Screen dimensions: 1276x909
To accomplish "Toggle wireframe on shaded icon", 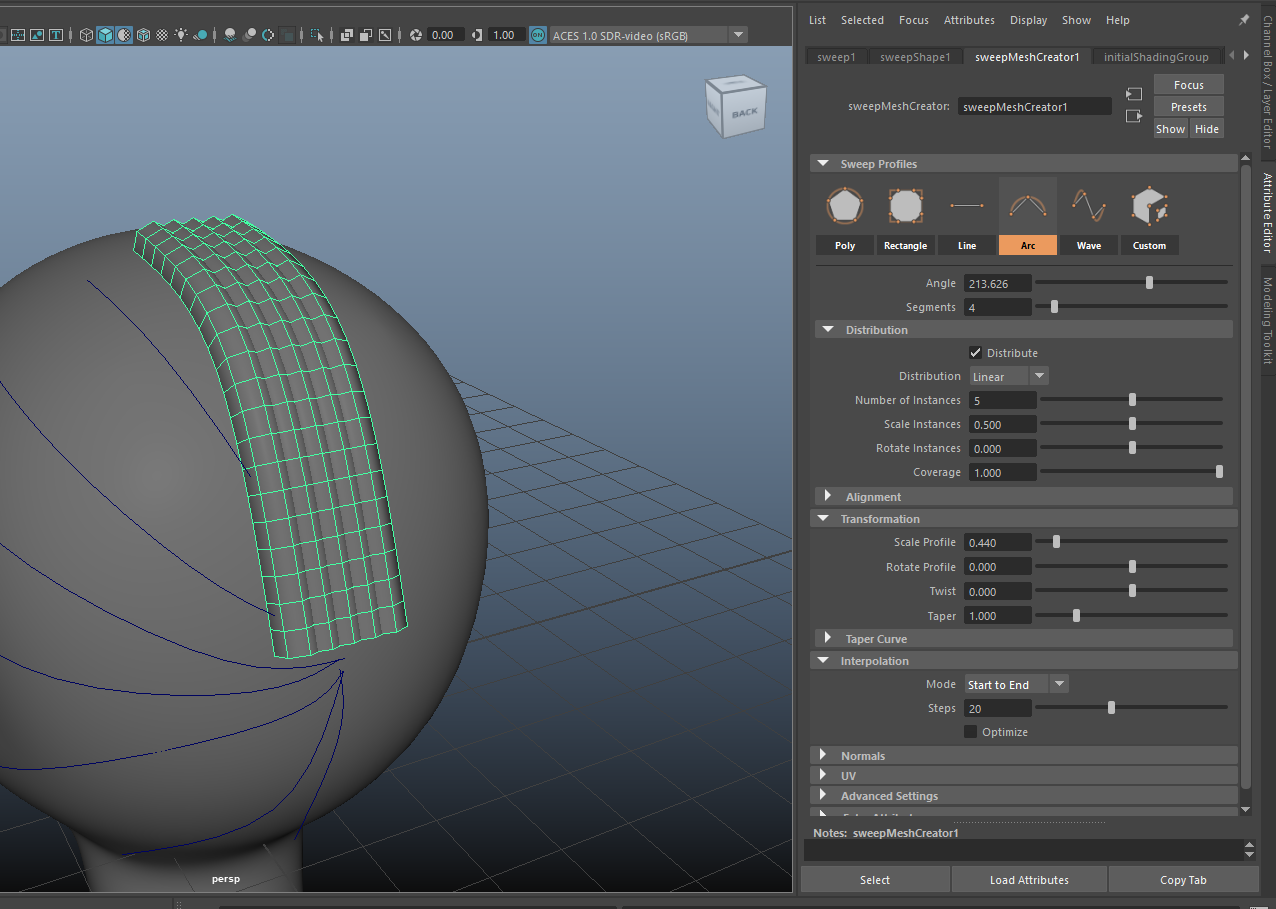I will pos(143,35).
